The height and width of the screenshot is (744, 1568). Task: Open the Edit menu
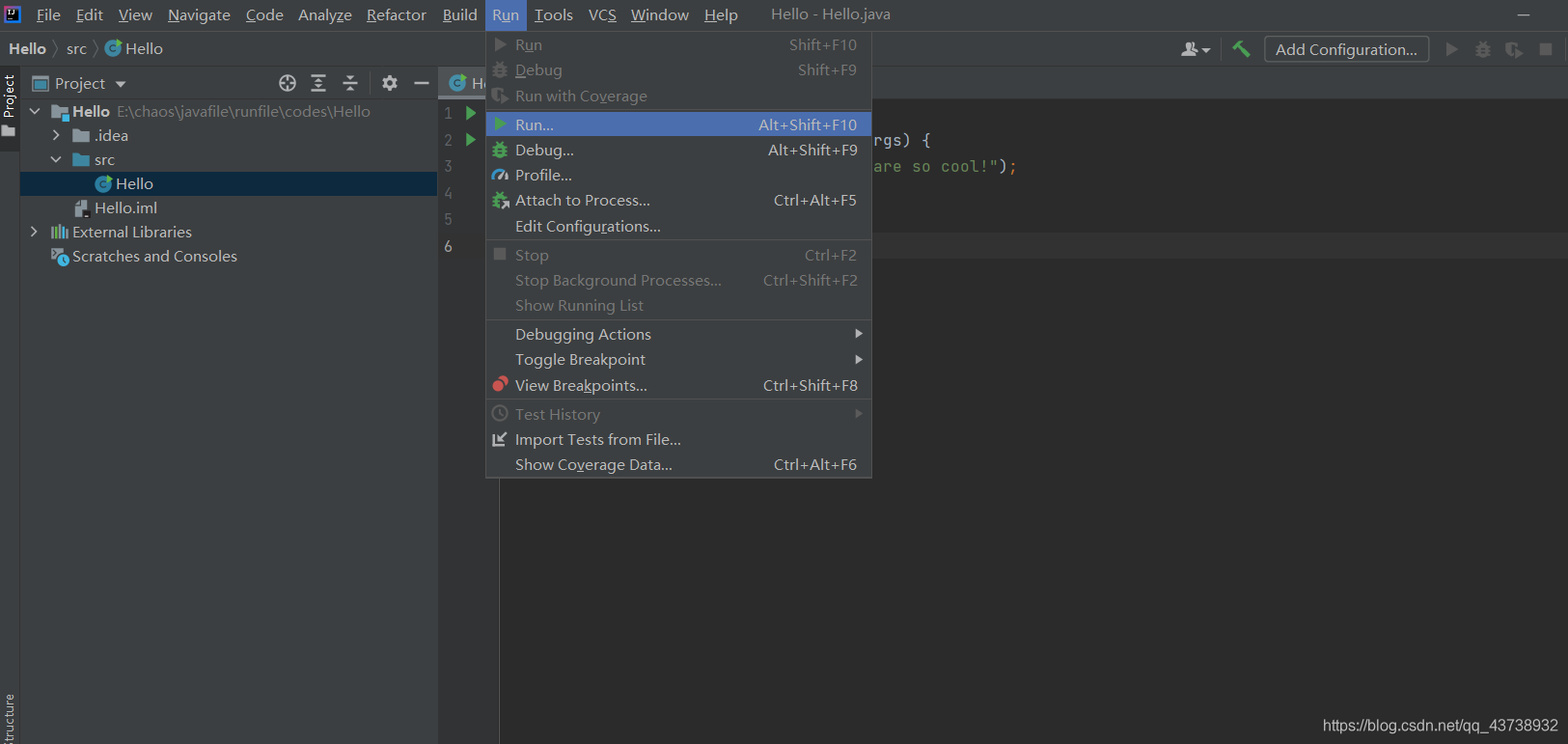90,14
